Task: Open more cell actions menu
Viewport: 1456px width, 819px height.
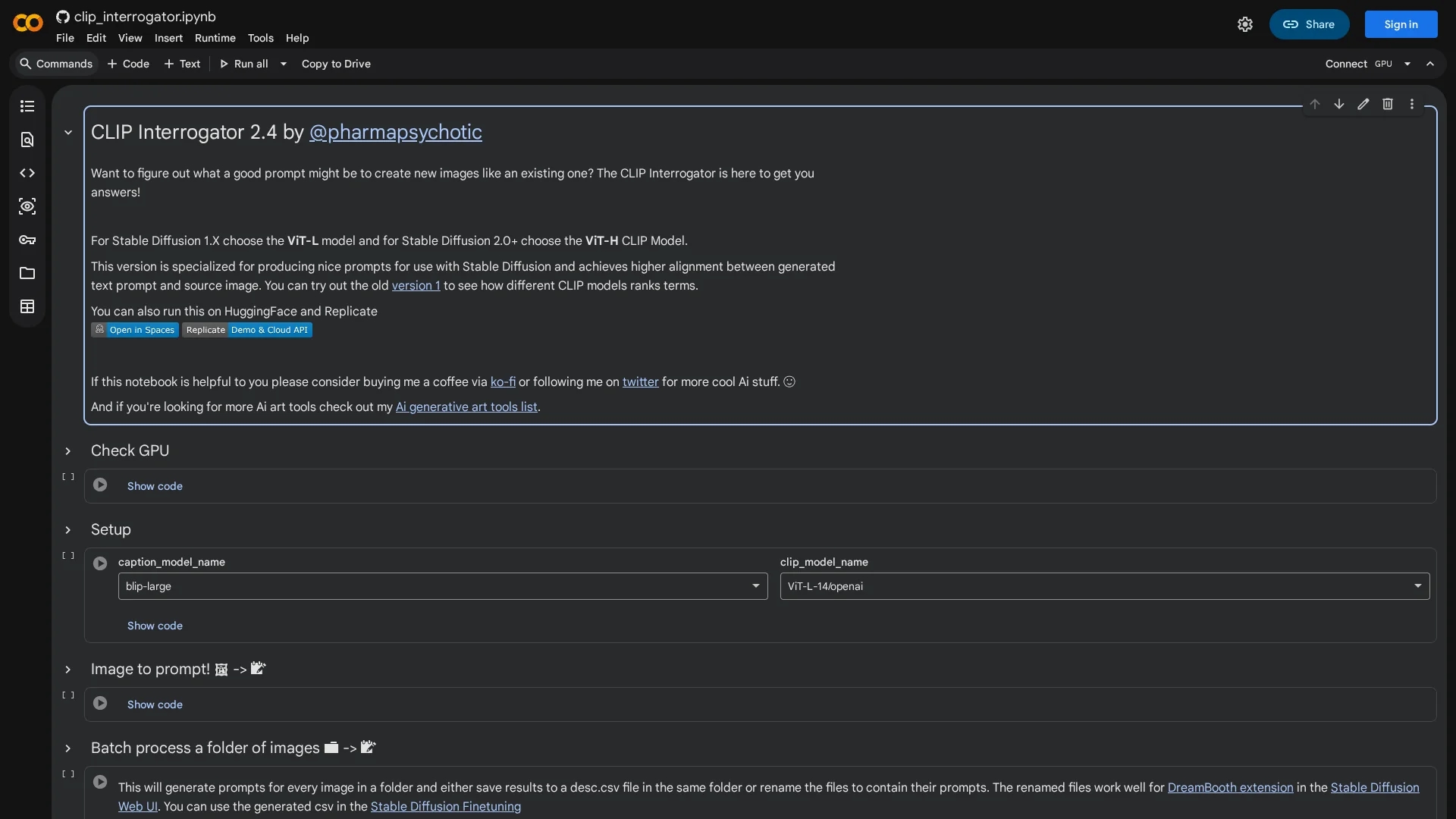Action: coord(1412,104)
